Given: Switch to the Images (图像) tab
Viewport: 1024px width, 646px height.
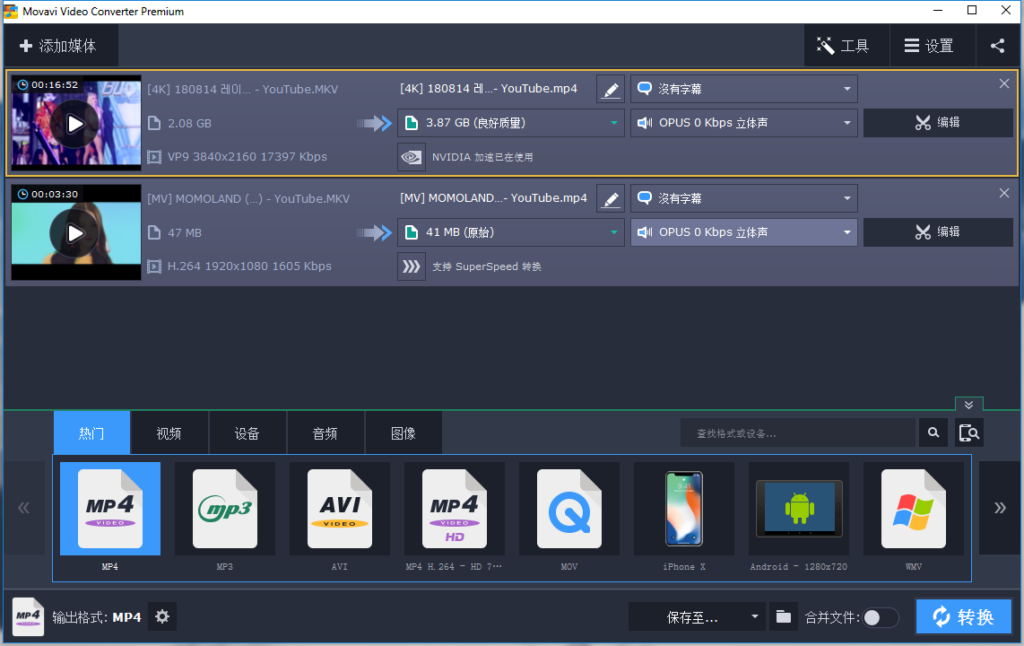Looking at the screenshot, I should click(x=403, y=432).
